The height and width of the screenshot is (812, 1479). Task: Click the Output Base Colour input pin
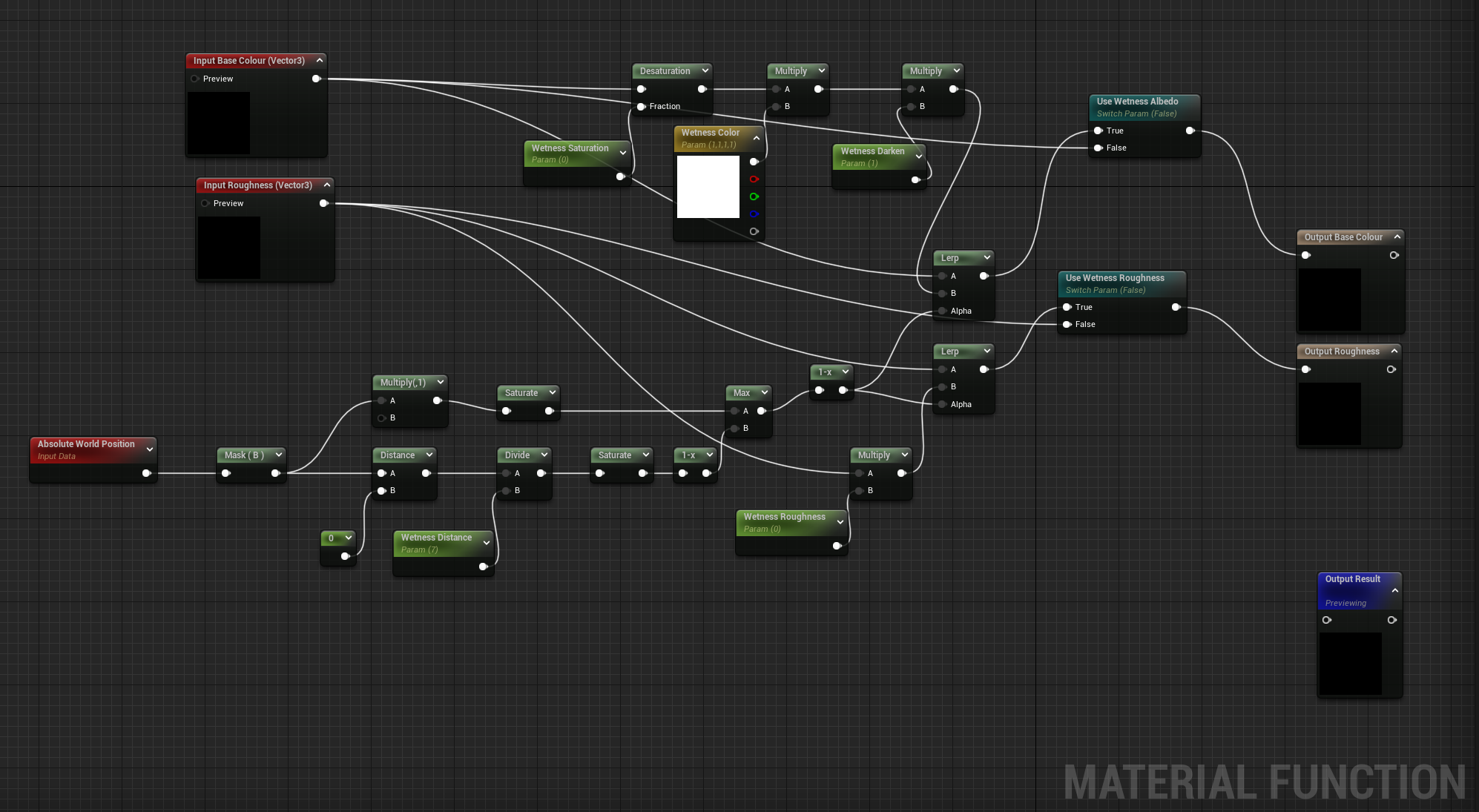click(x=1305, y=255)
